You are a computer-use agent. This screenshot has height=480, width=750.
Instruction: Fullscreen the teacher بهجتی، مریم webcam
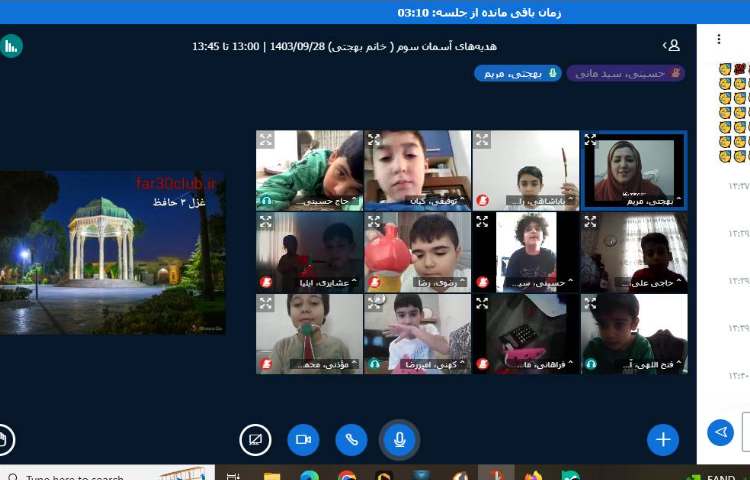(x=591, y=140)
